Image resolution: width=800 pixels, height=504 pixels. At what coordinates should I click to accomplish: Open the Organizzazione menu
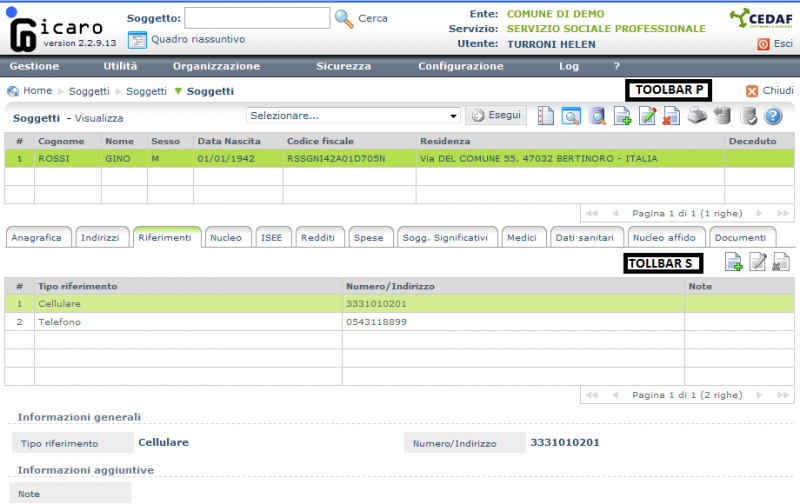[x=216, y=66]
